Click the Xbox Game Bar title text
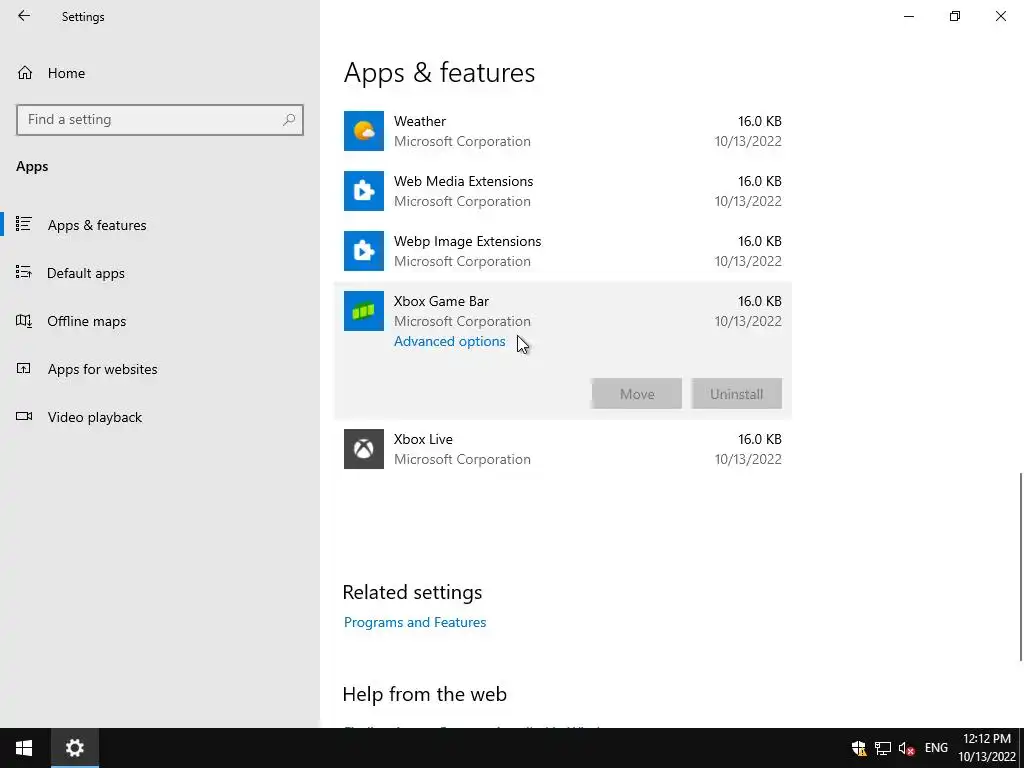Screen dimensions: 1024x768 [441, 302]
